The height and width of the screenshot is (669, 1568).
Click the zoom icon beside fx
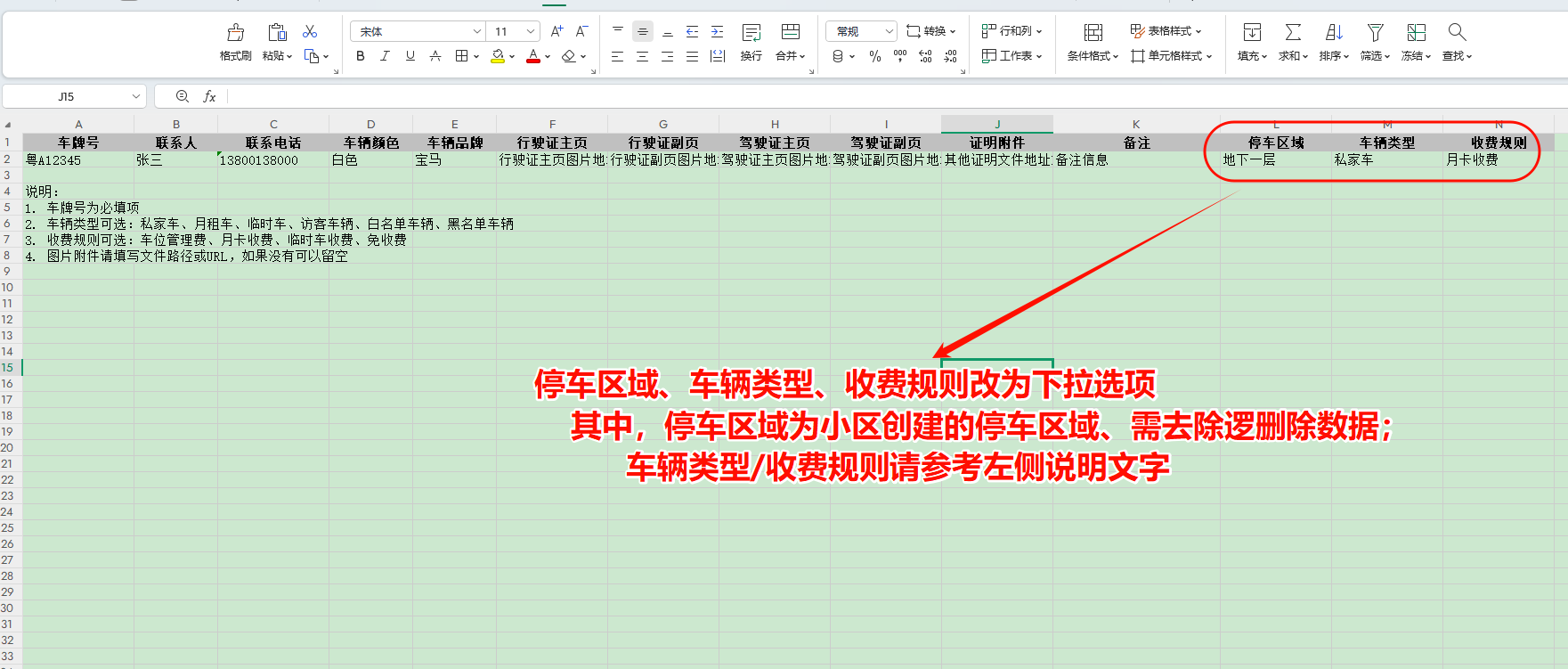click(x=182, y=96)
